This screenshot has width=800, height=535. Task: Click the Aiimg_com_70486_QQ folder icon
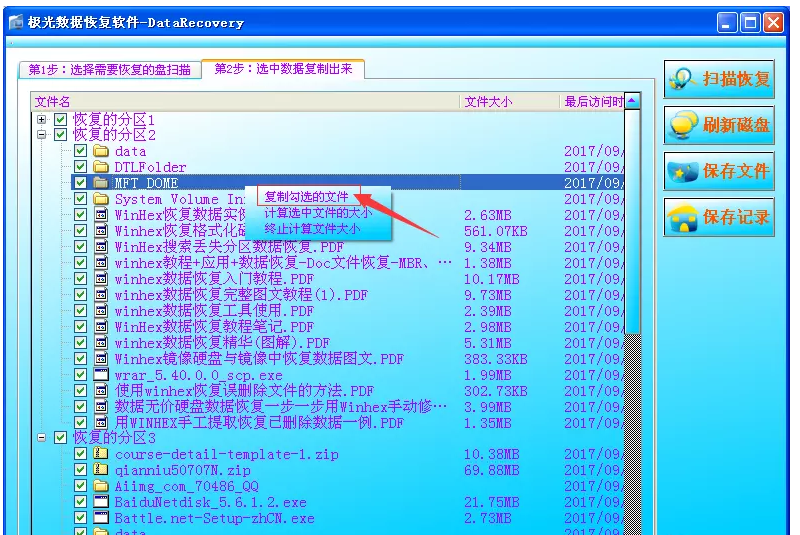coord(101,486)
